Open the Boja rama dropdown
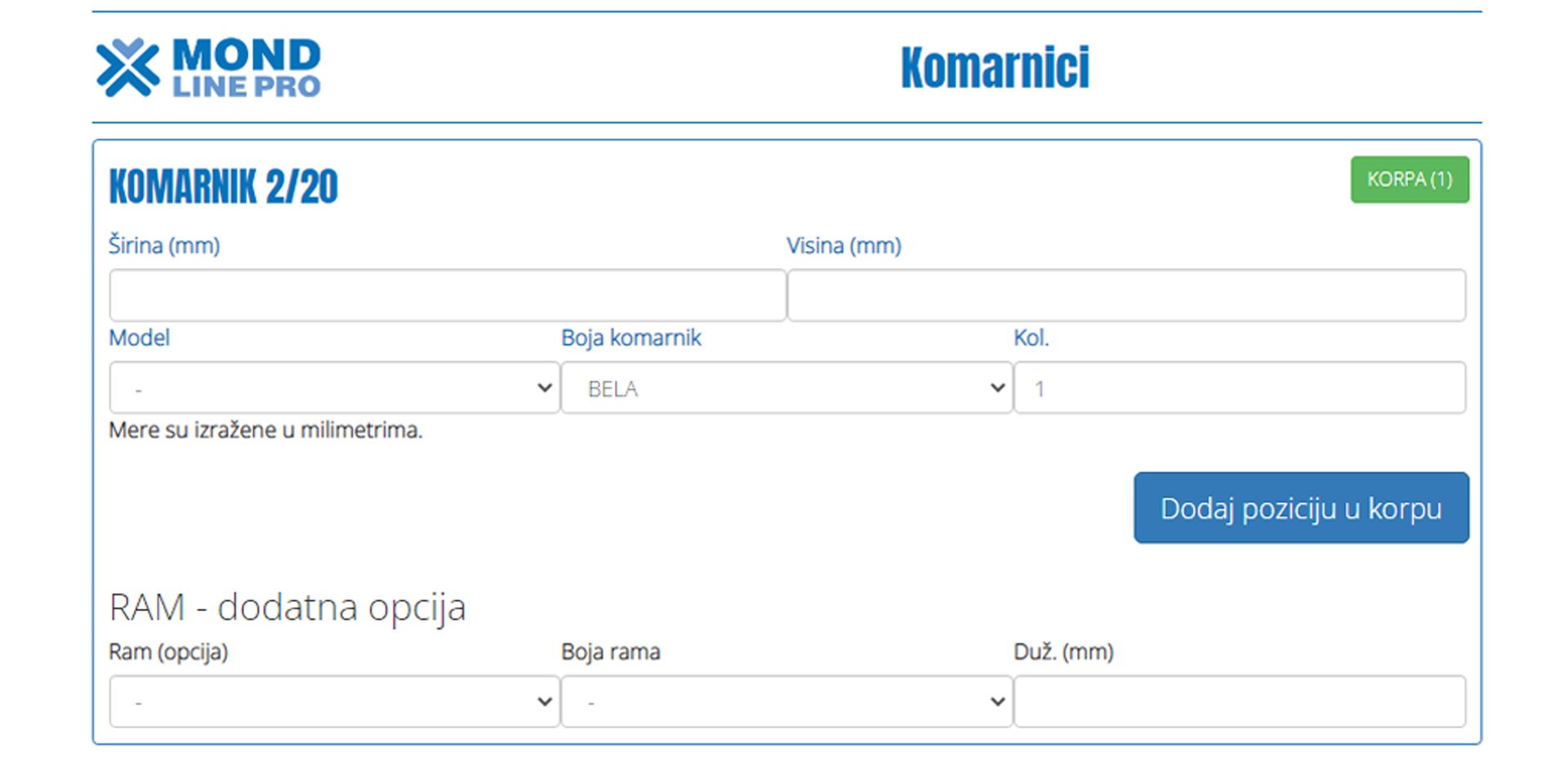Screen dimensions: 1568x768 click(786, 701)
